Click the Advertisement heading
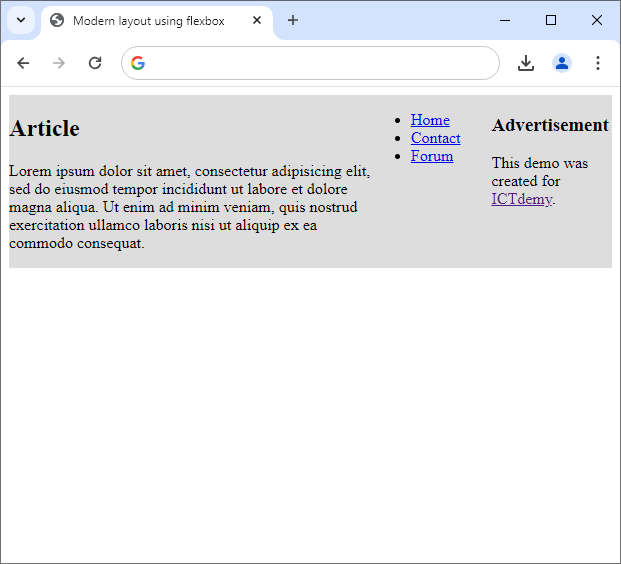The image size is (621, 564). click(550, 125)
